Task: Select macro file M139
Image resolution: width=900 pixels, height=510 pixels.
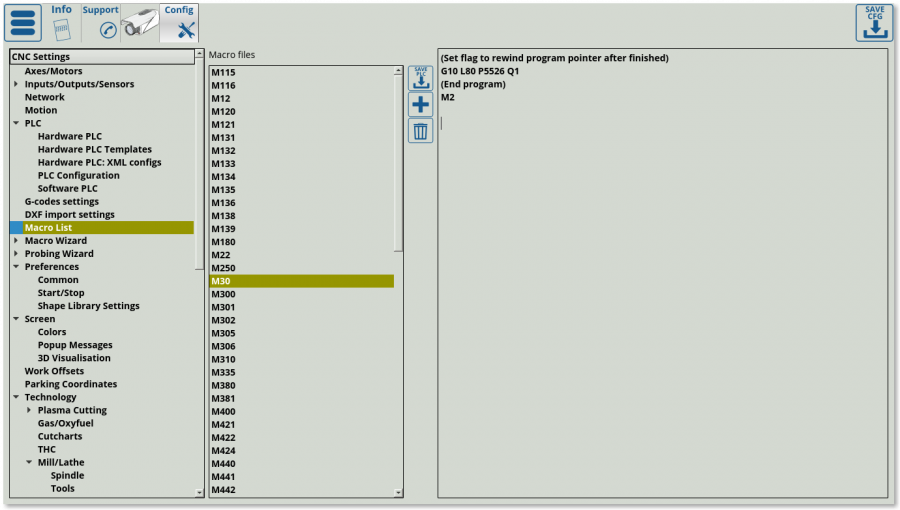Action: tap(302, 229)
